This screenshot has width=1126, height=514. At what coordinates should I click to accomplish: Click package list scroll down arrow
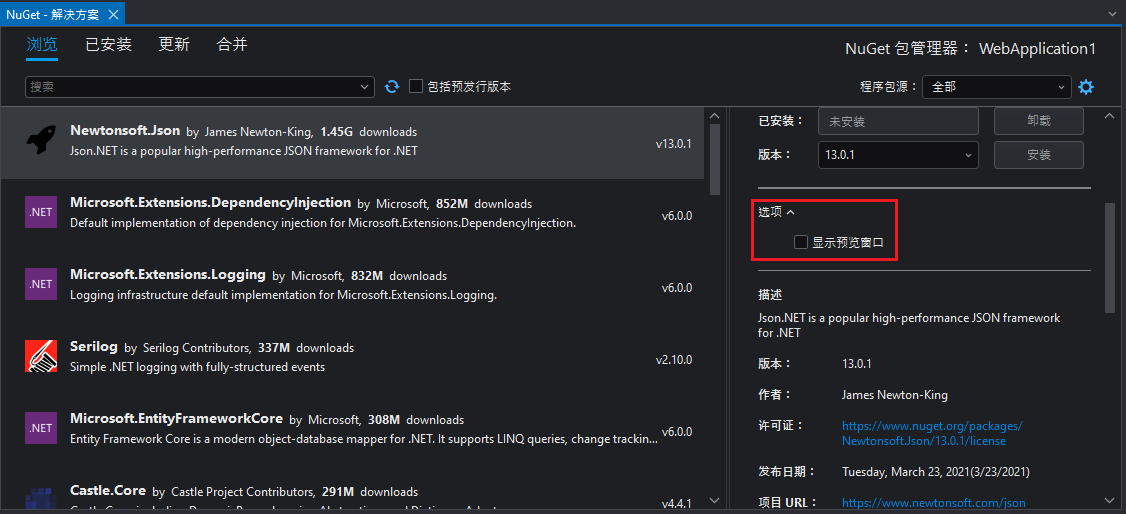click(715, 500)
